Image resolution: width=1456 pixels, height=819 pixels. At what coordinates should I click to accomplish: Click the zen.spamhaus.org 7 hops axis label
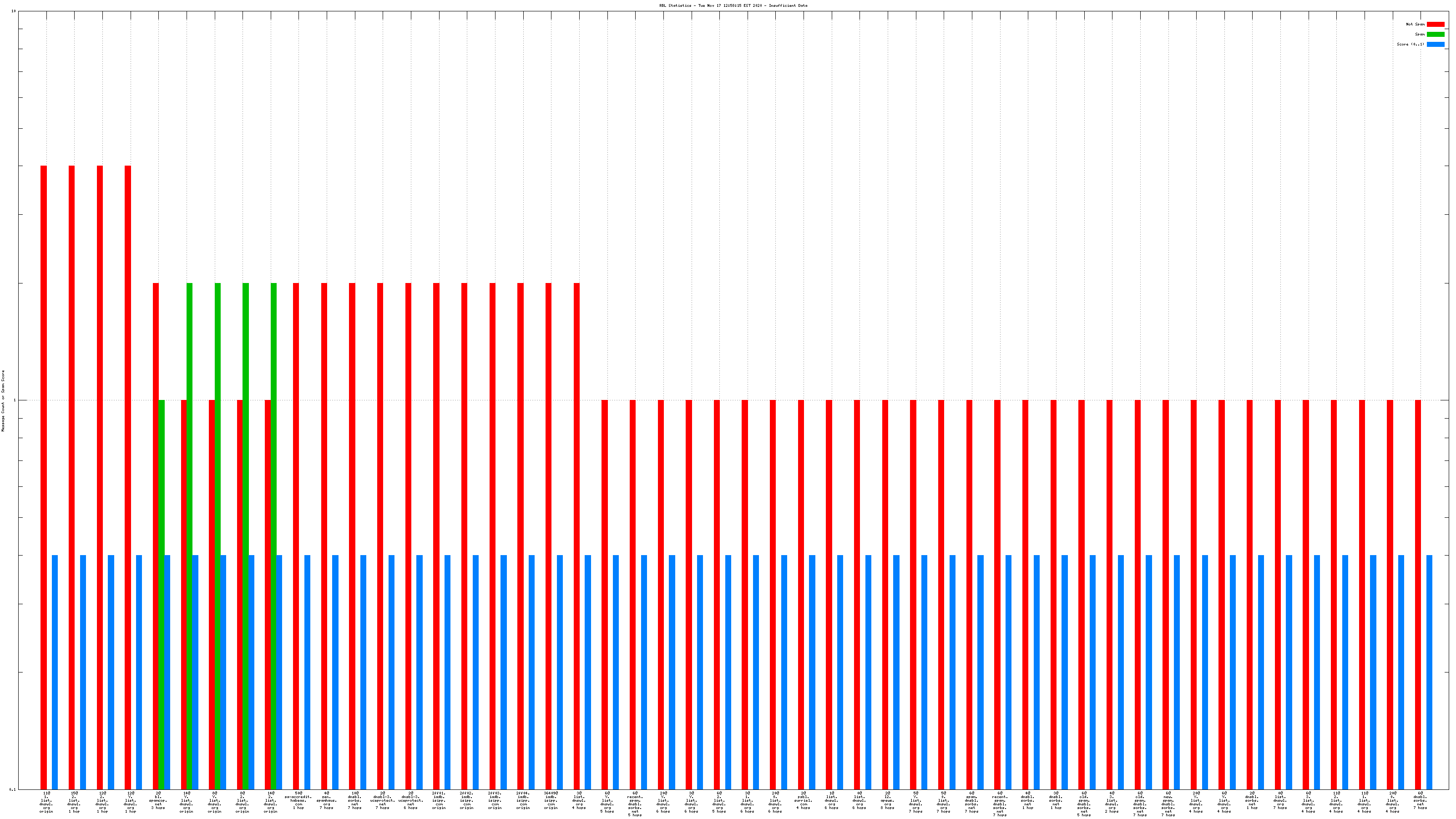tap(326, 801)
